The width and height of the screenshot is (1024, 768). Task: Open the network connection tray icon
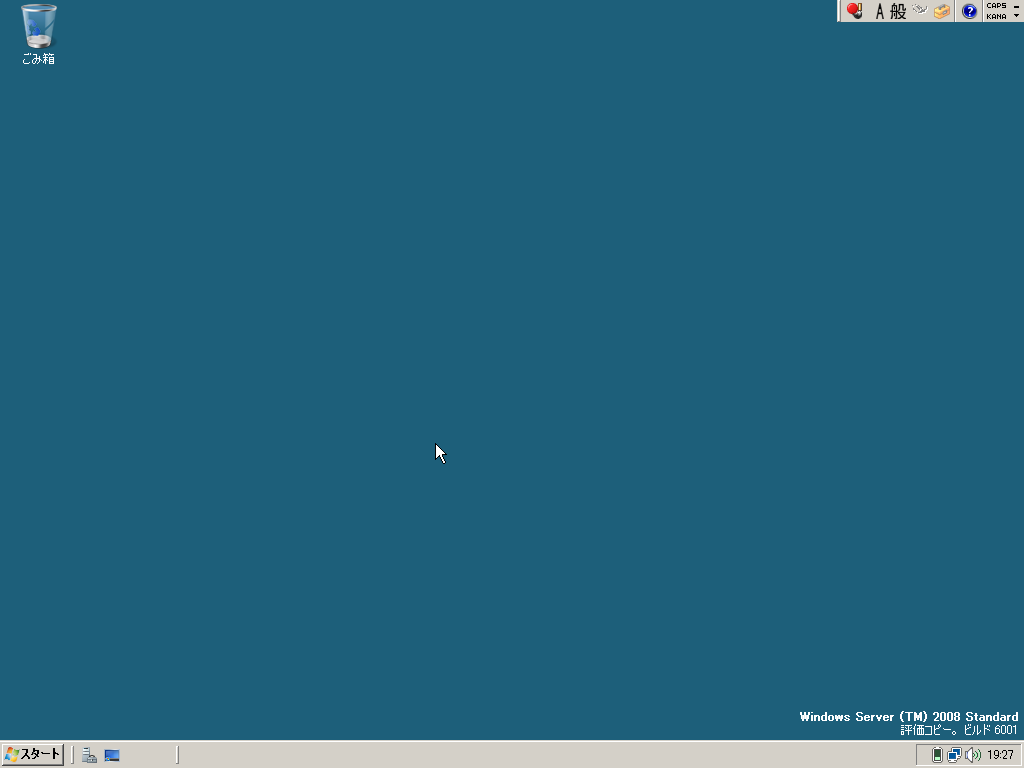point(954,755)
